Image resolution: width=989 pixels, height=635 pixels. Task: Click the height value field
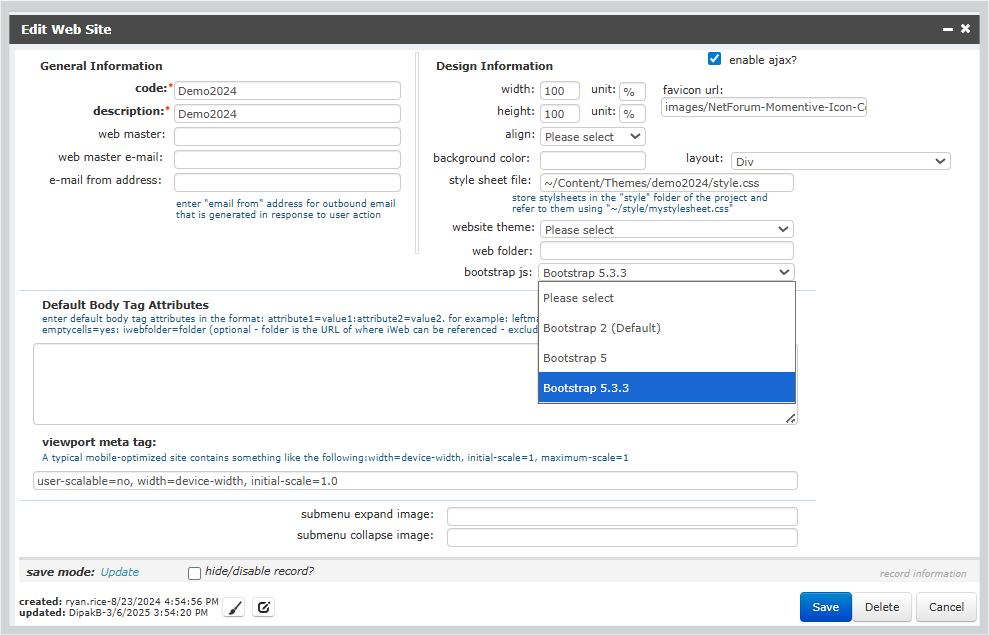coord(559,114)
